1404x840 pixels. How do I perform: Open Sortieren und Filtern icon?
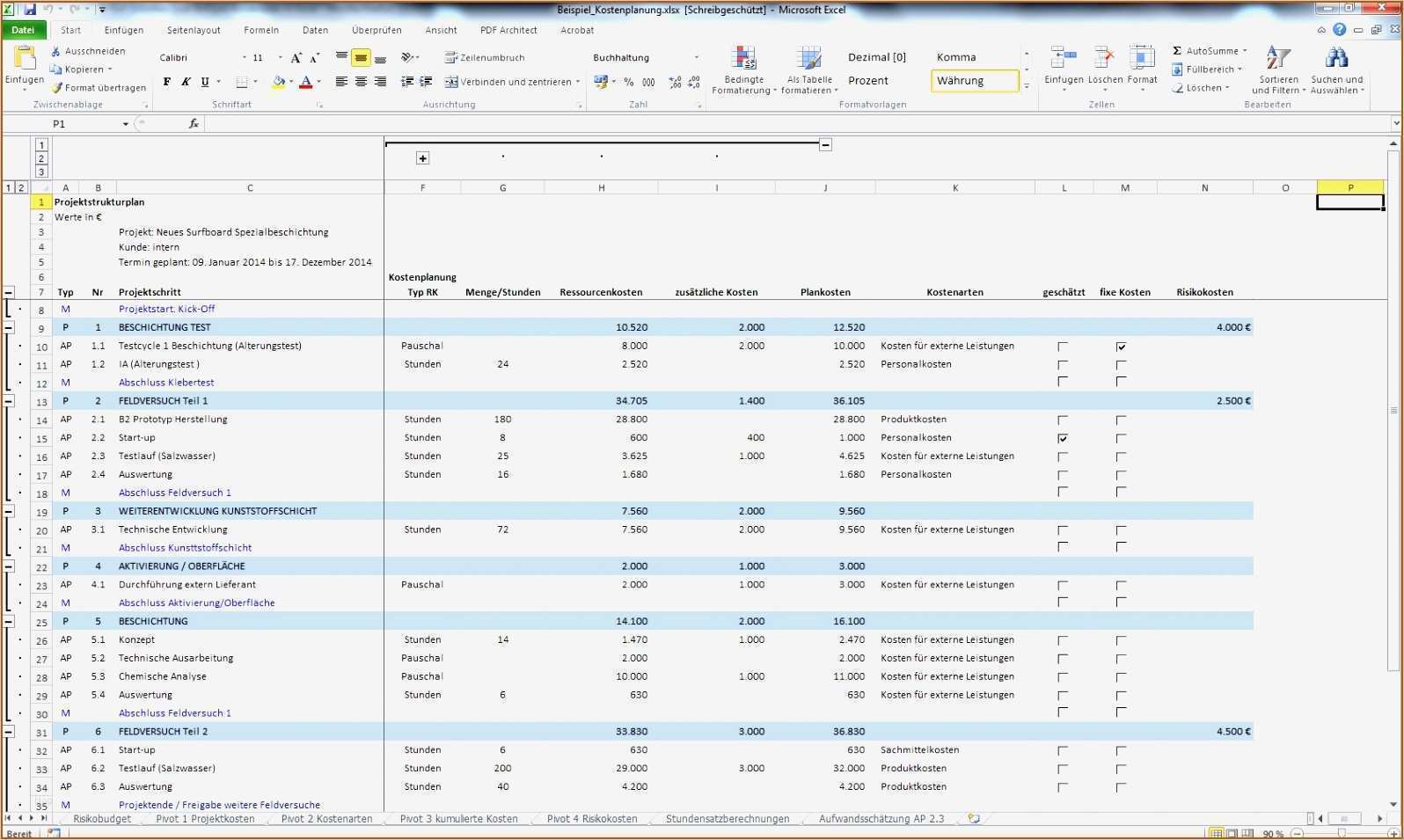coord(1277,59)
